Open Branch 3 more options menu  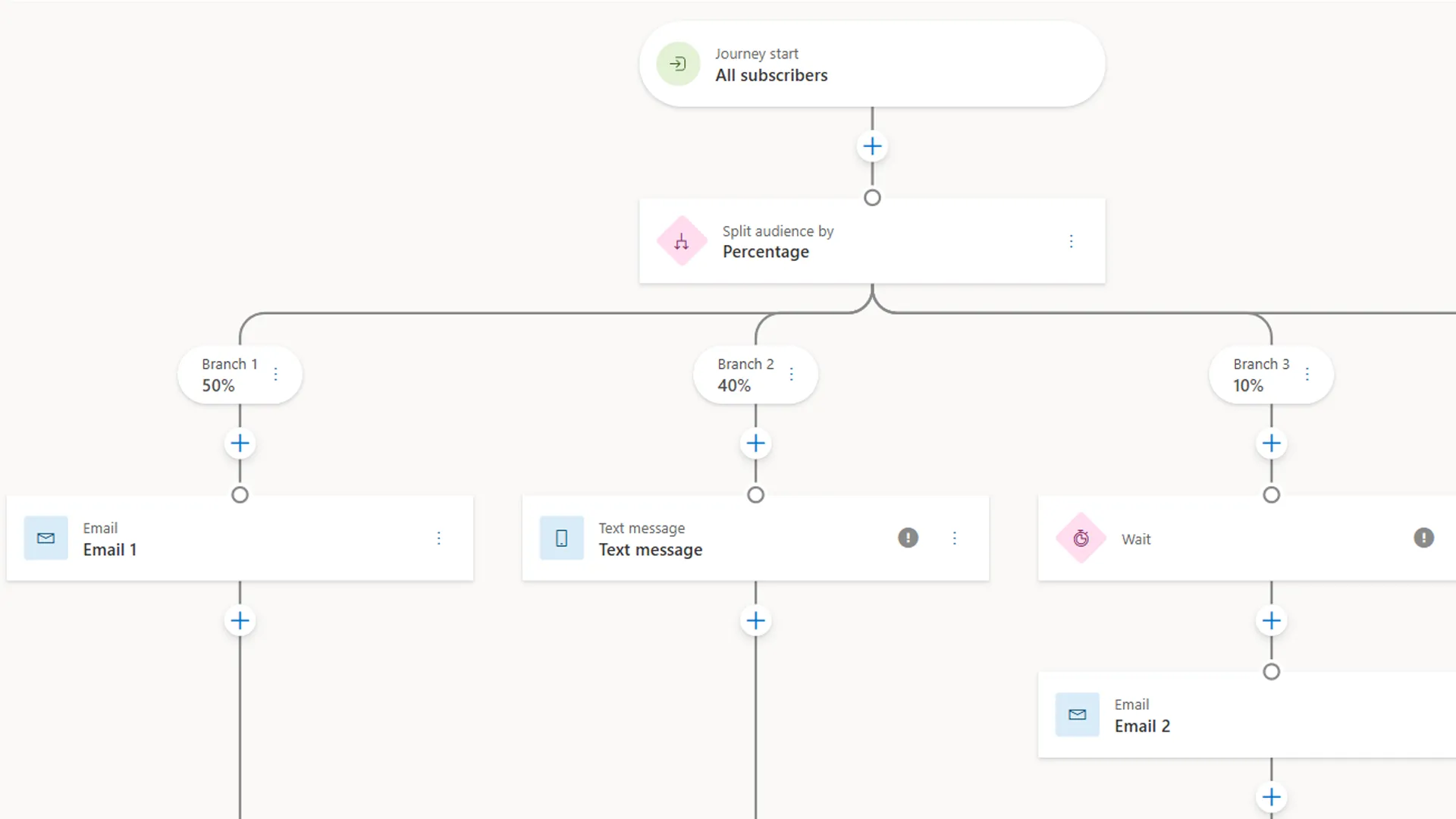(x=1307, y=375)
